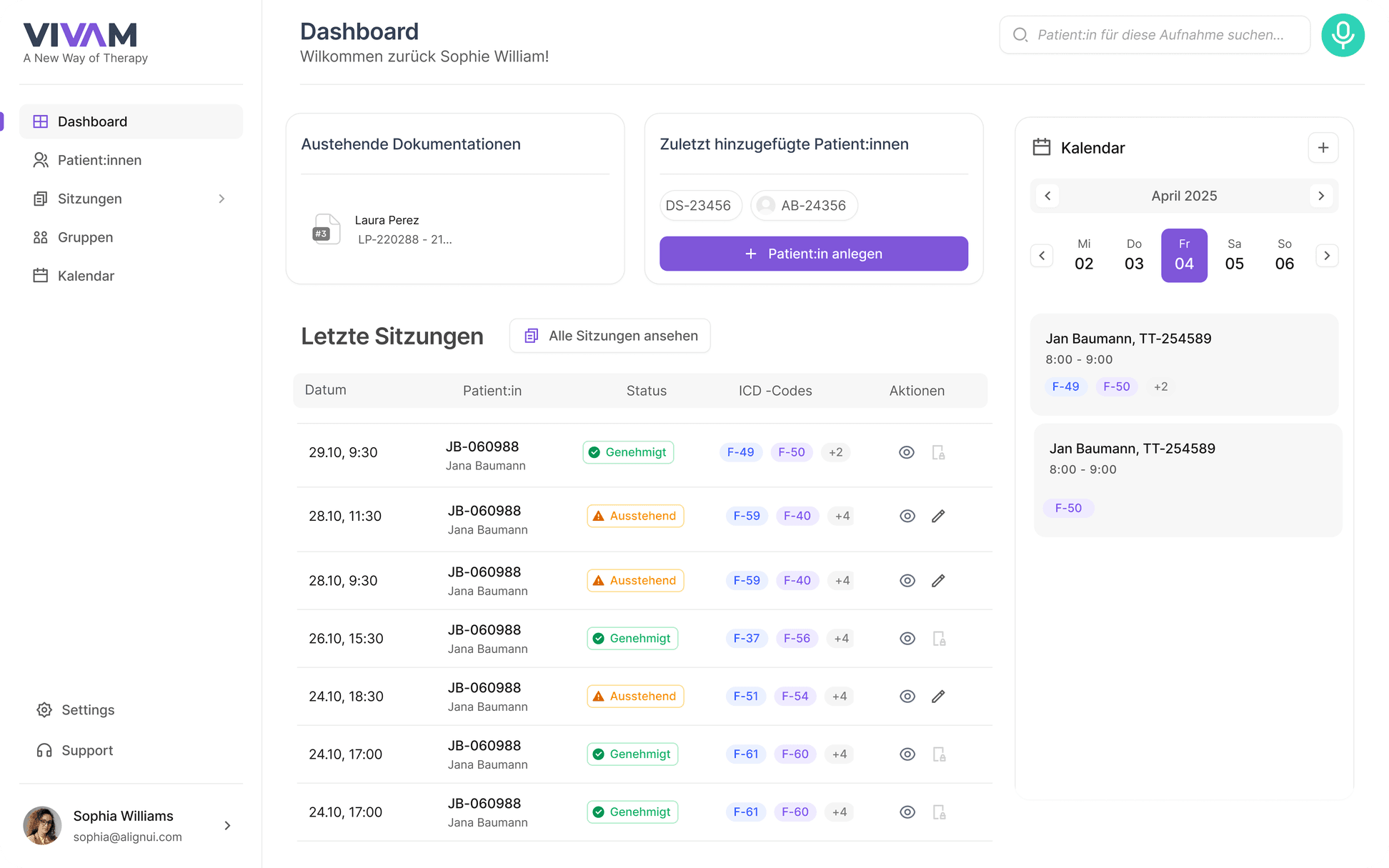The width and height of the screenshot is (1389, 868).
Task: Show details of the 29.10 session via eye icon
Action: click(x=907, y=452)
